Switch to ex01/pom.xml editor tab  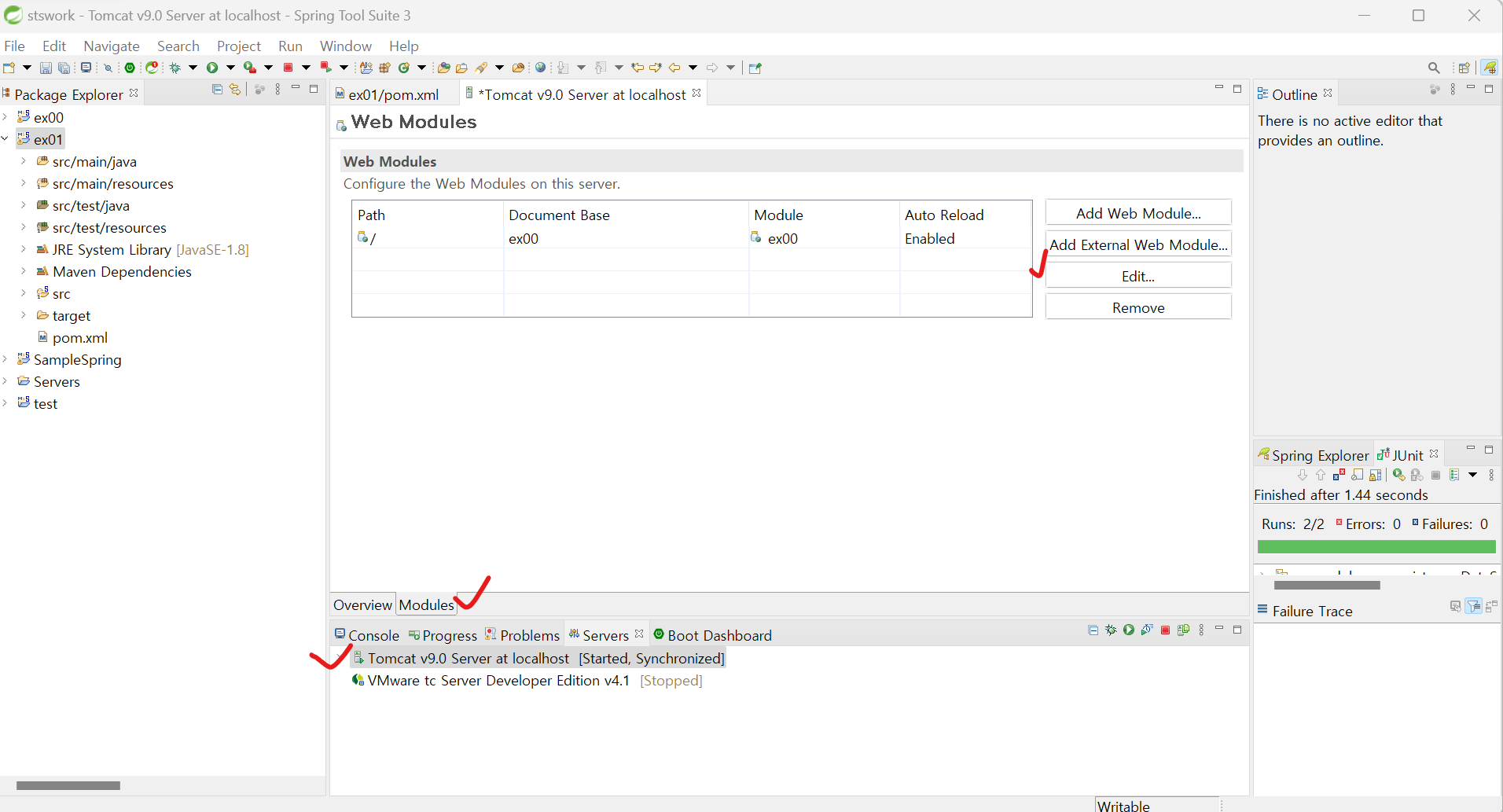click(x=393, y=94)
